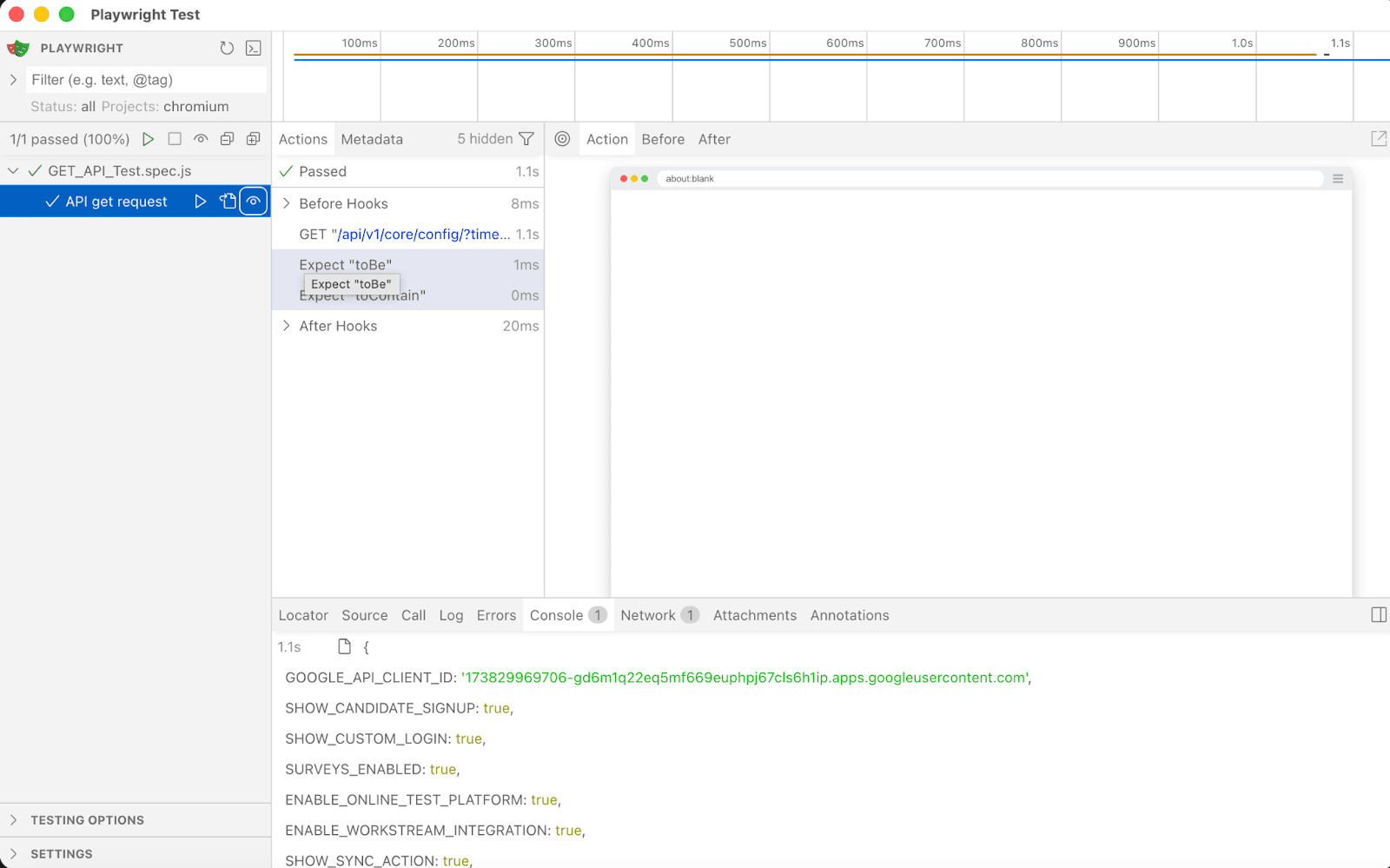Toggle the terminal output icon
Image resolution: width=1390 pixels, height=868 pixels.
coord(254,49)
